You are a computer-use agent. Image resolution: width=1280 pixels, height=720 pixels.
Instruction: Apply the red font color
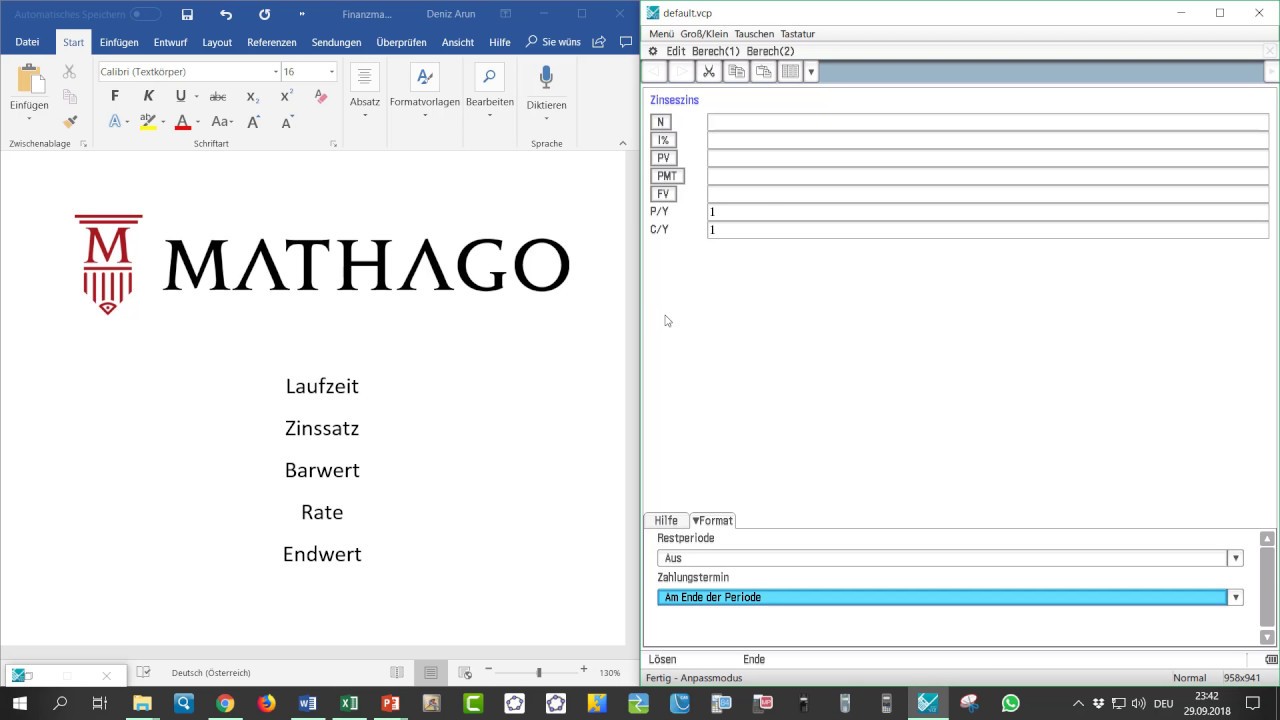pyautogui.click(x=182, y=122)
